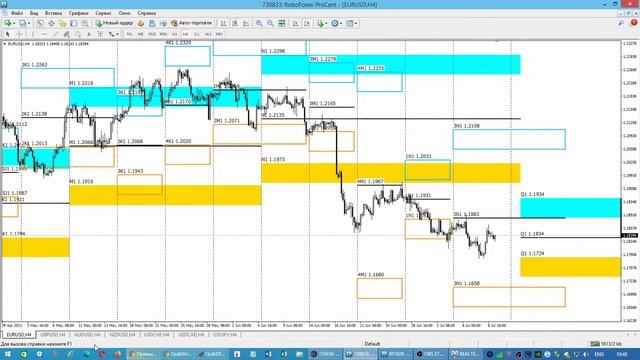Expand the Periods dropdown arrow
Screen dimensions: 640x360
341,23
